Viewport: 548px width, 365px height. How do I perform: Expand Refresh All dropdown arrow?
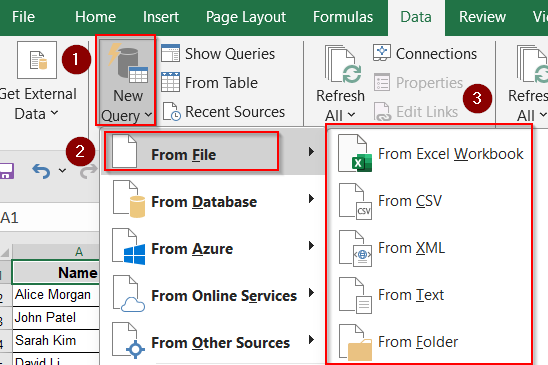coord(352,114)
